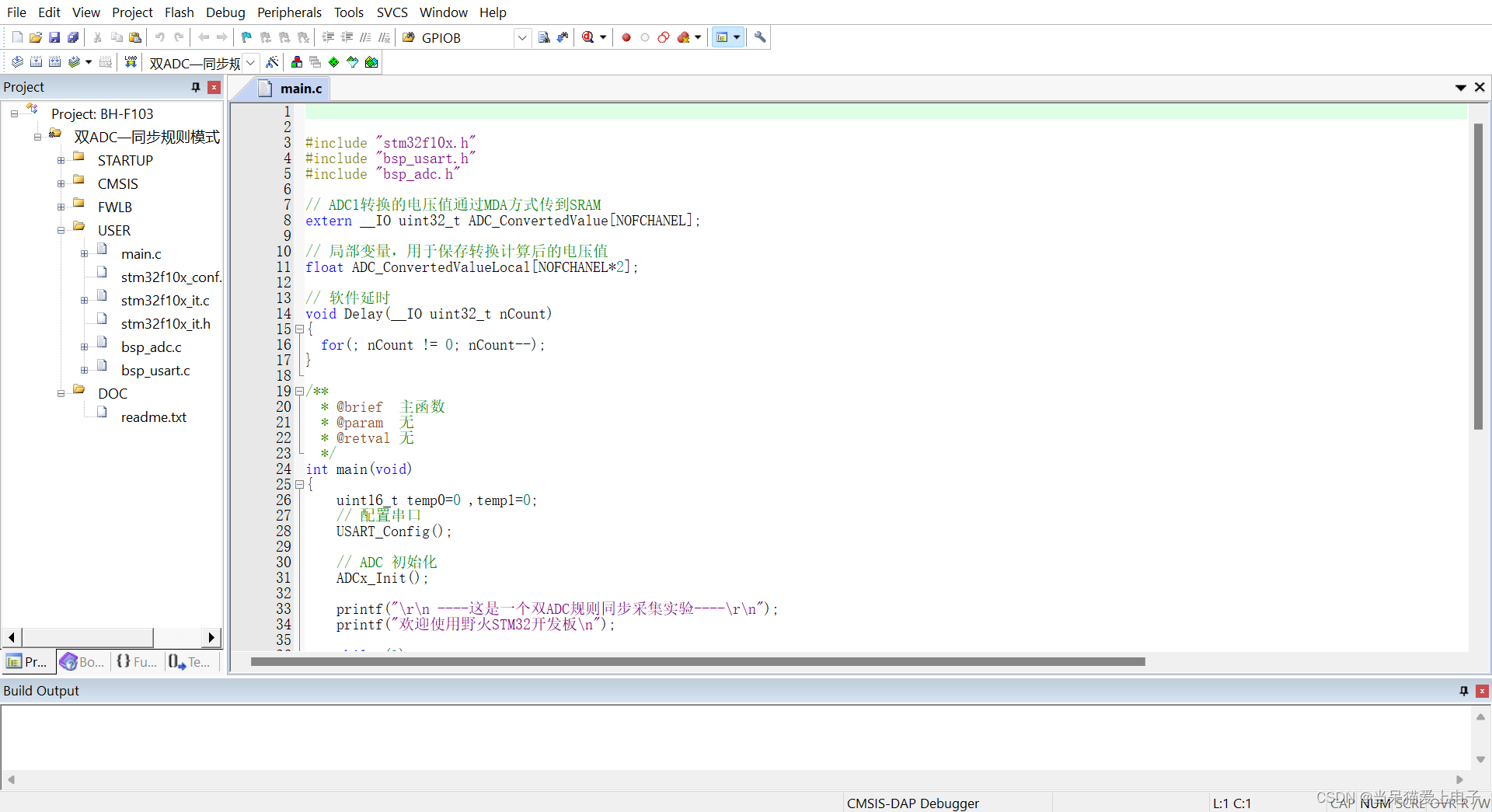Start the debug session icon
The height and width of the screenshot is (812, 1492).
pyautogui.click(x=588, y=37)
